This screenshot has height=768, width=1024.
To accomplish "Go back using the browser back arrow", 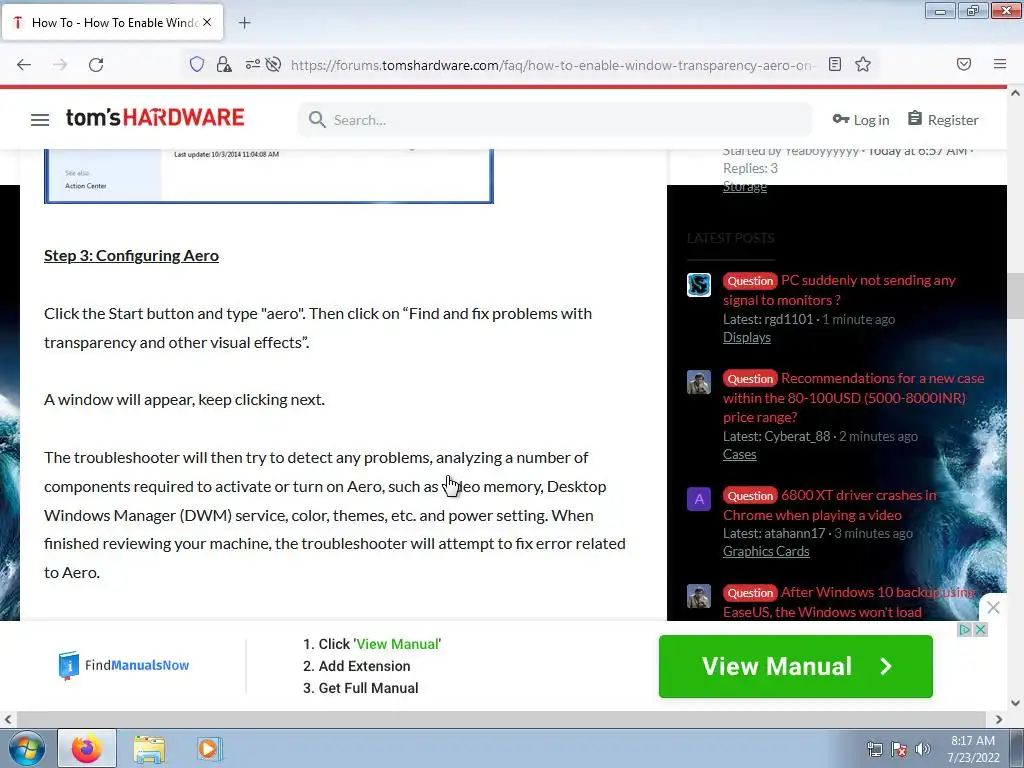I will (24, 65).
